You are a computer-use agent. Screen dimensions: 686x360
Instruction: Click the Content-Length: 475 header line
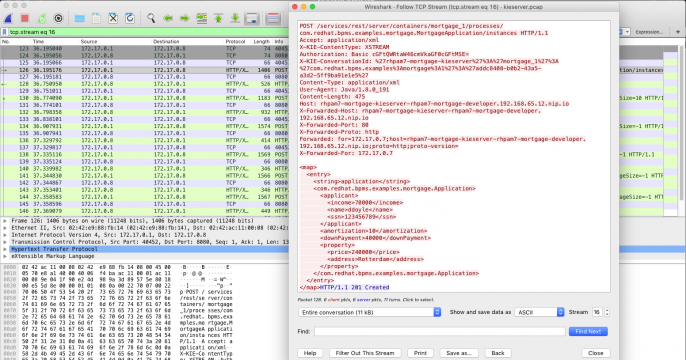[332, 97]
